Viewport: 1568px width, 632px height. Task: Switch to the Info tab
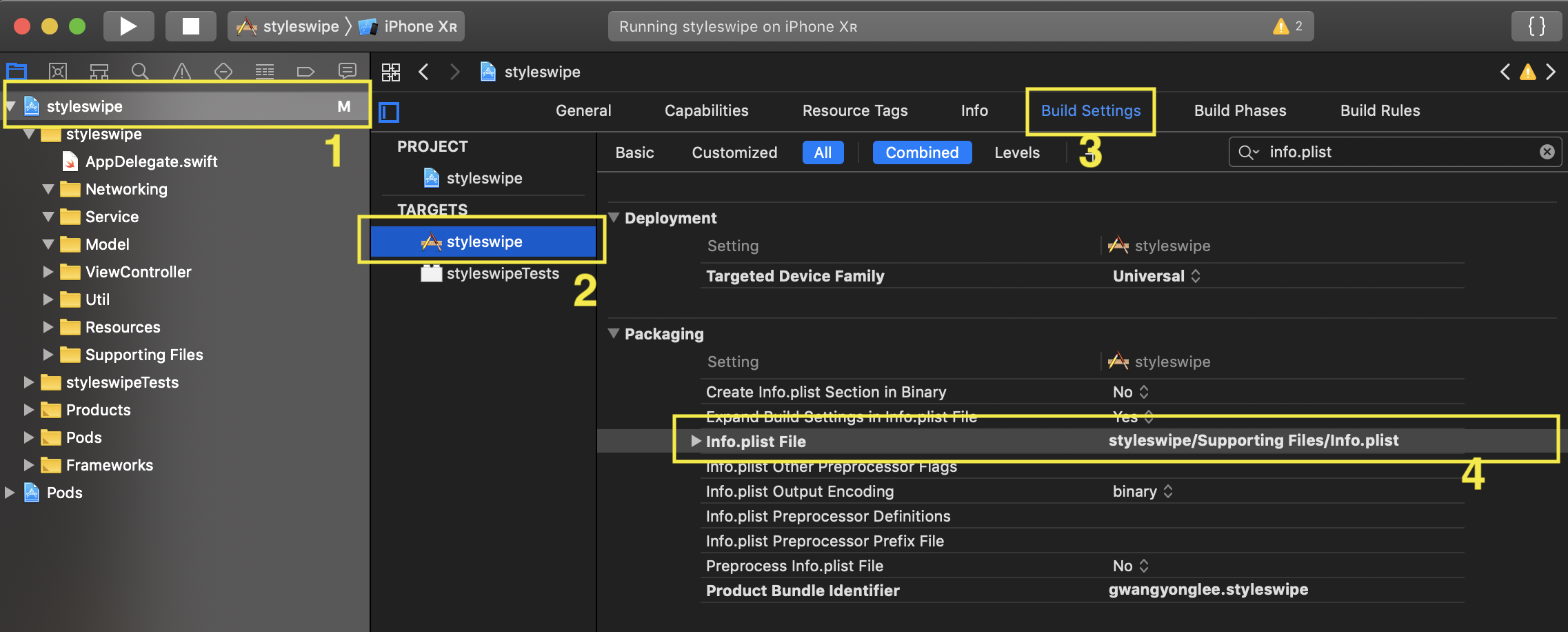point(974,110)
